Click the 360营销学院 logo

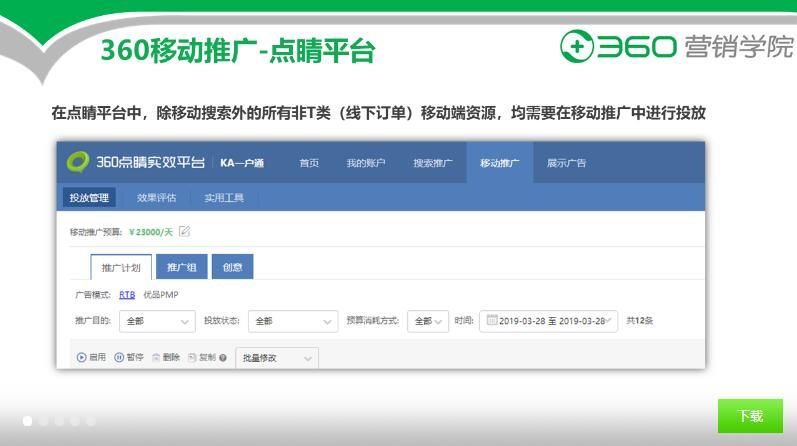pos(676,47)
